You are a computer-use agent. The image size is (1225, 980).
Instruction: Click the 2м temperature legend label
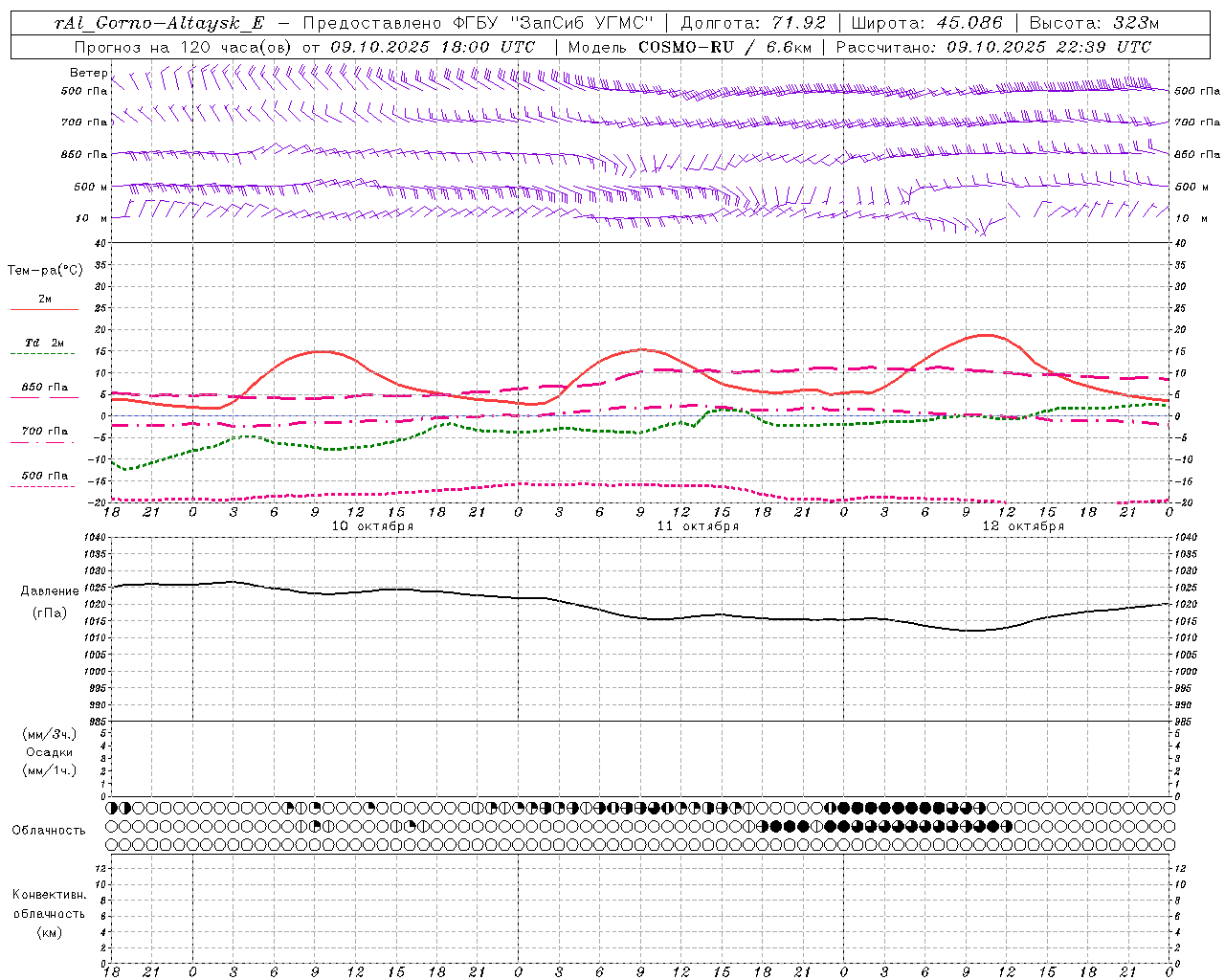pos(45,300)
